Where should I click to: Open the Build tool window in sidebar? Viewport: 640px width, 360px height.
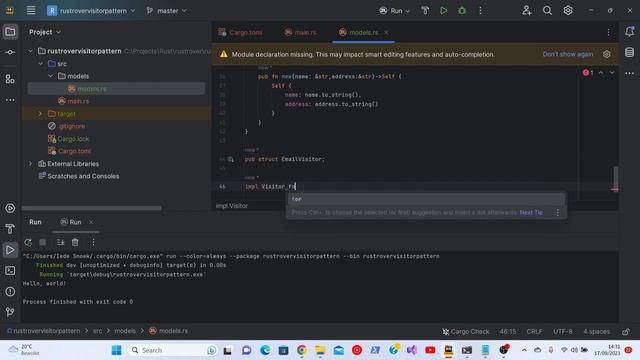tap(10, 229)
